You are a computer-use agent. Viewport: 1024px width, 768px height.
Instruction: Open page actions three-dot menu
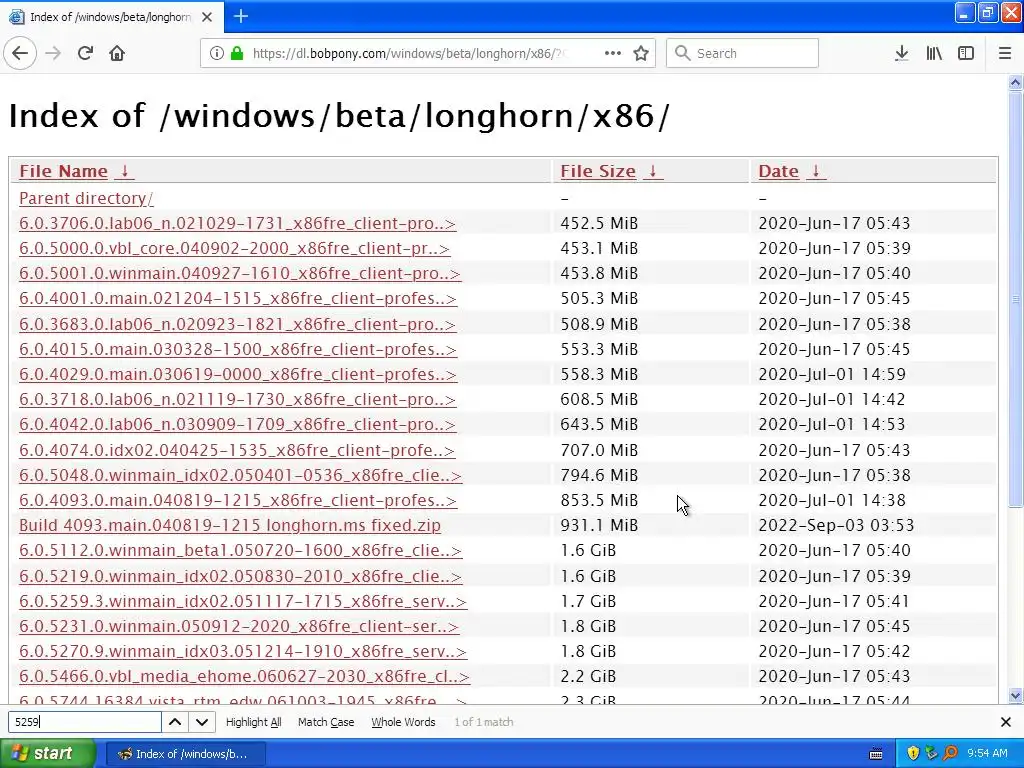point(613,53)
